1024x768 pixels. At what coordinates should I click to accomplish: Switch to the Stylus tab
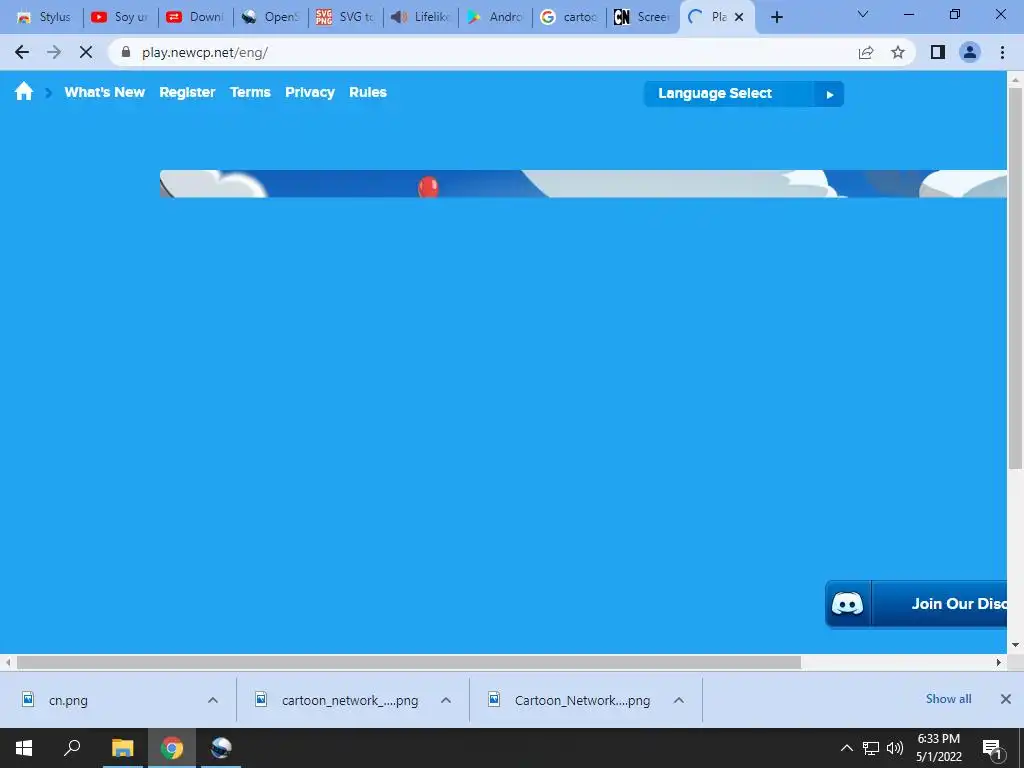point(44,17)
